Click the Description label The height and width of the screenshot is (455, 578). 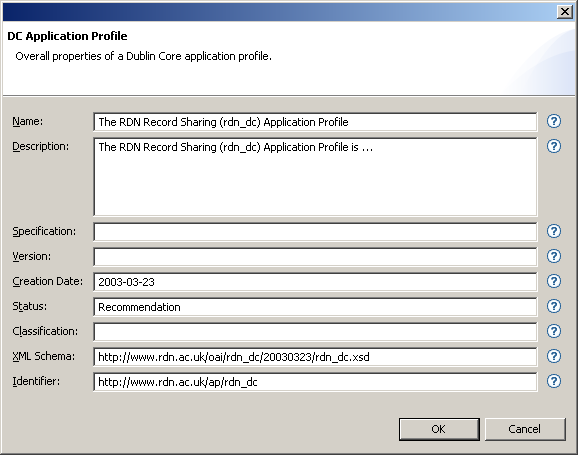click(41, 146)
